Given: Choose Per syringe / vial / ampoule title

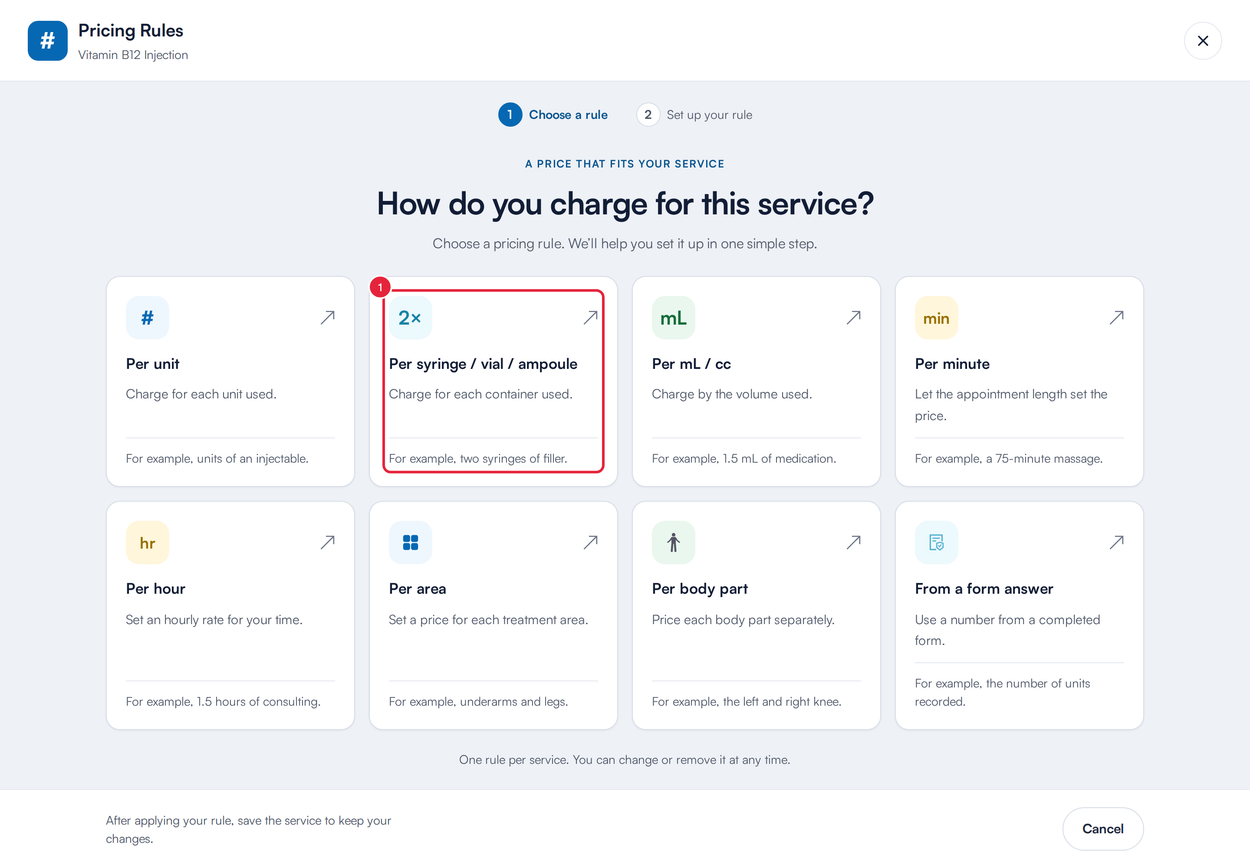Looking at the screenshot, I should pos(483,364).
